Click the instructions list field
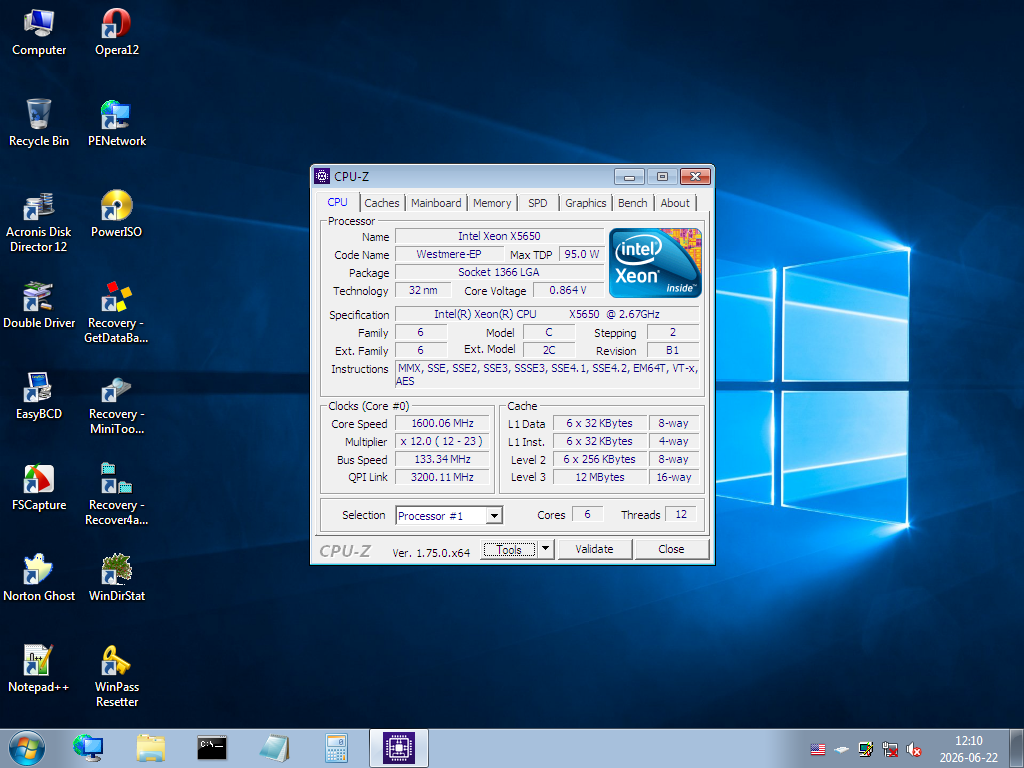The height and width of the screenshot is (768, 1024). [x=547, y=375]
